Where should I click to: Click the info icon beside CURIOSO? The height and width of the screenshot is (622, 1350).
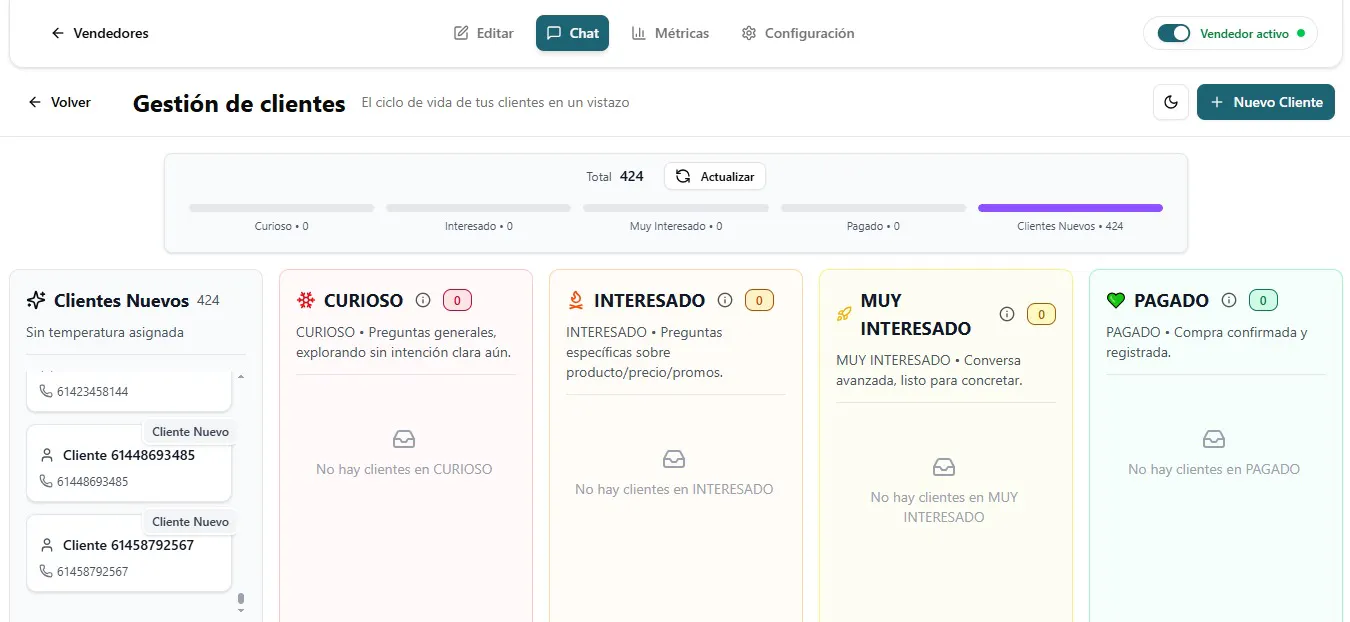[x=423, y=300]
